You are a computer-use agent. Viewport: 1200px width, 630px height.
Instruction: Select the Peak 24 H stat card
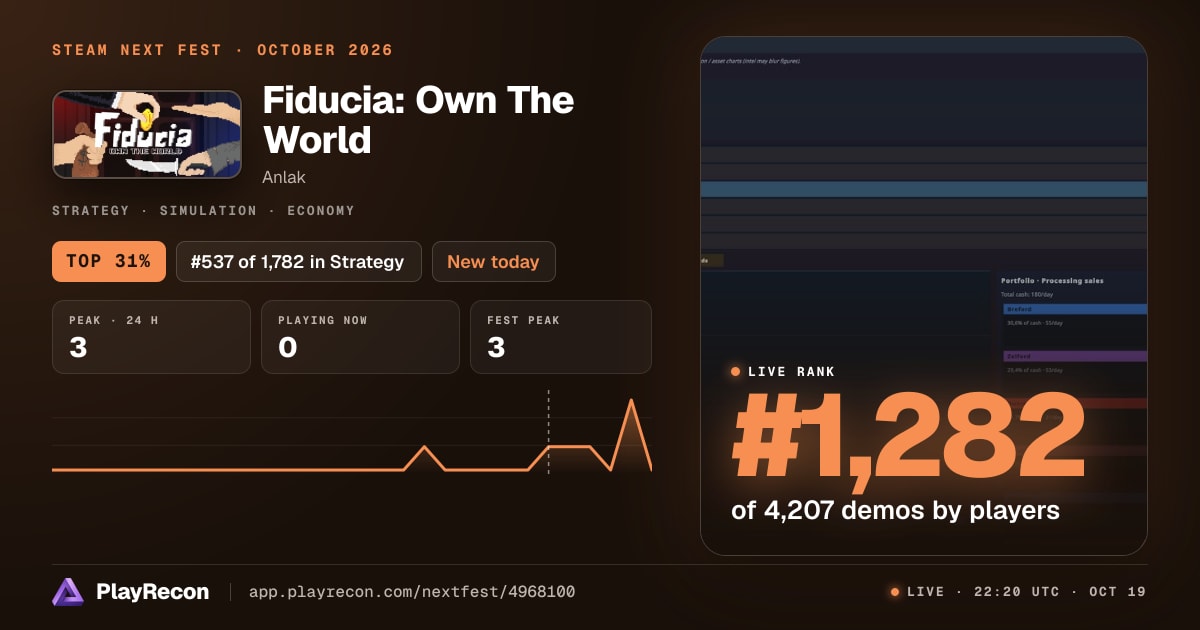151,337
